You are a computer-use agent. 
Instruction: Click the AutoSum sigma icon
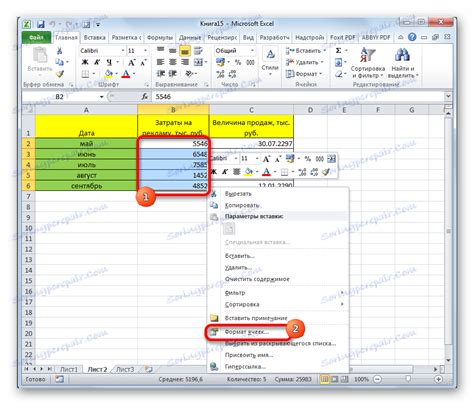tap(338, 51)
